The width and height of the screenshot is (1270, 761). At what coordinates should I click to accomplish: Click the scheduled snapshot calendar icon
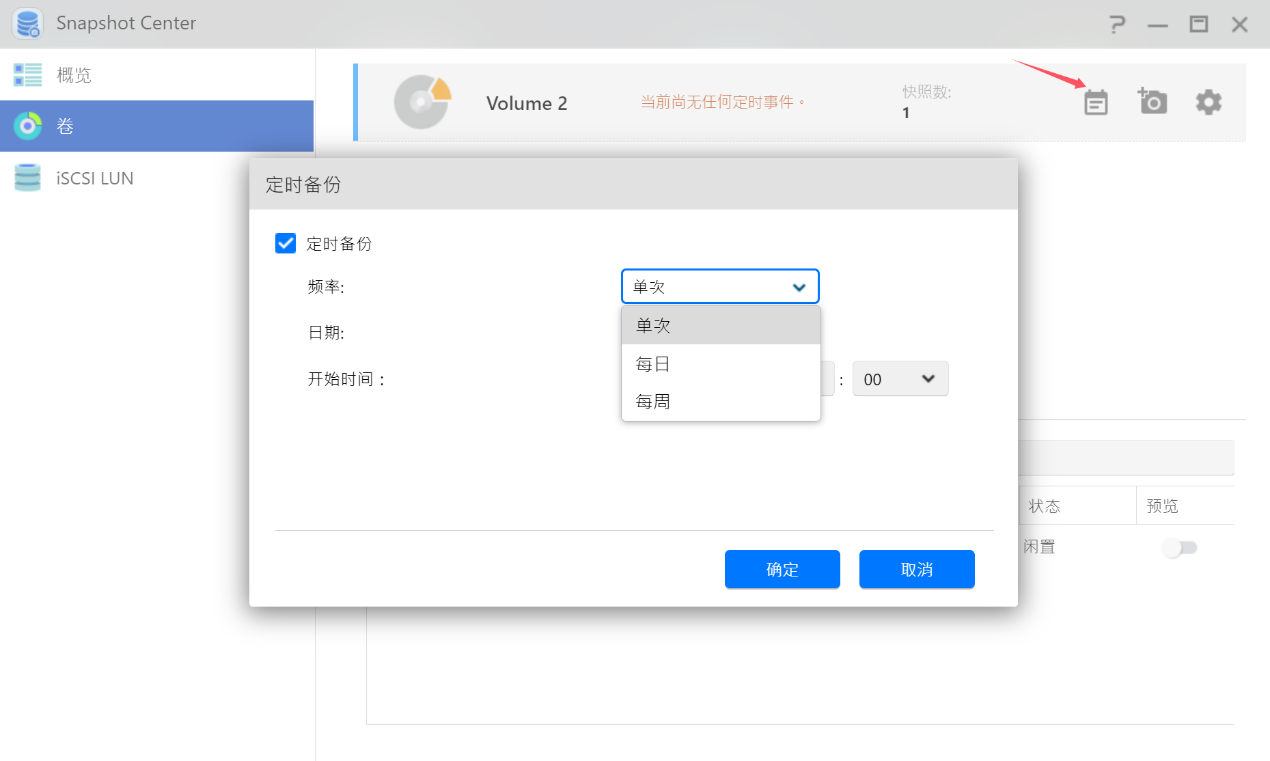click(x=1096, y=102)
